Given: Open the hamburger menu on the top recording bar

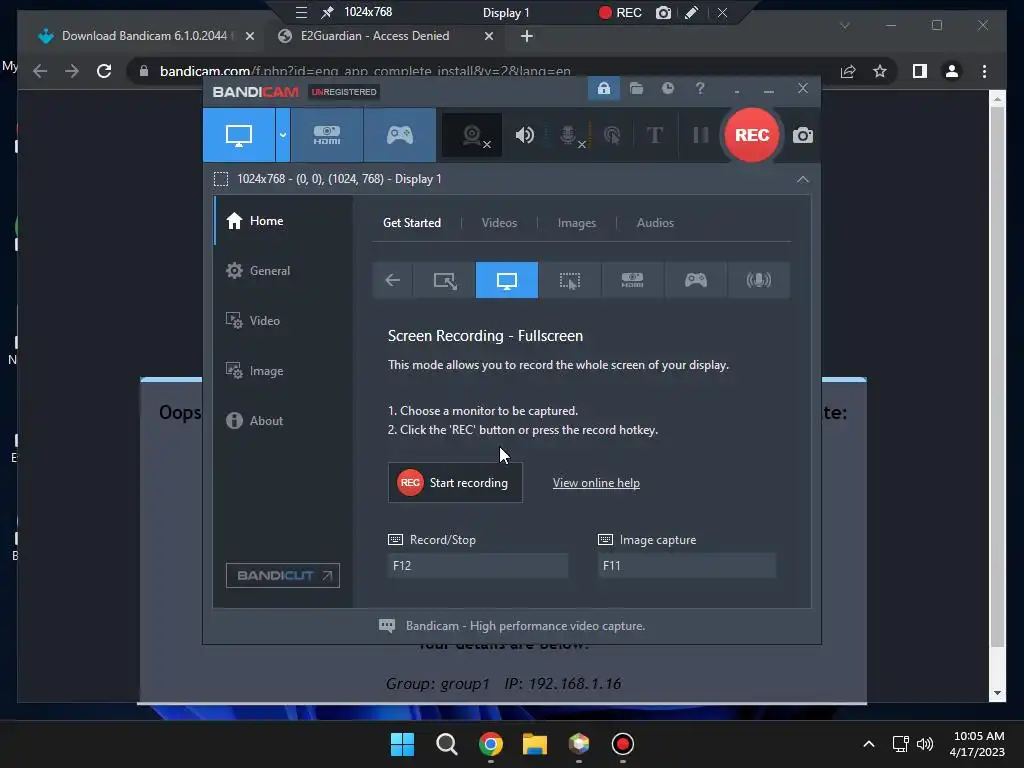Looking at the screenshot, I should click(x=301, y=12).
